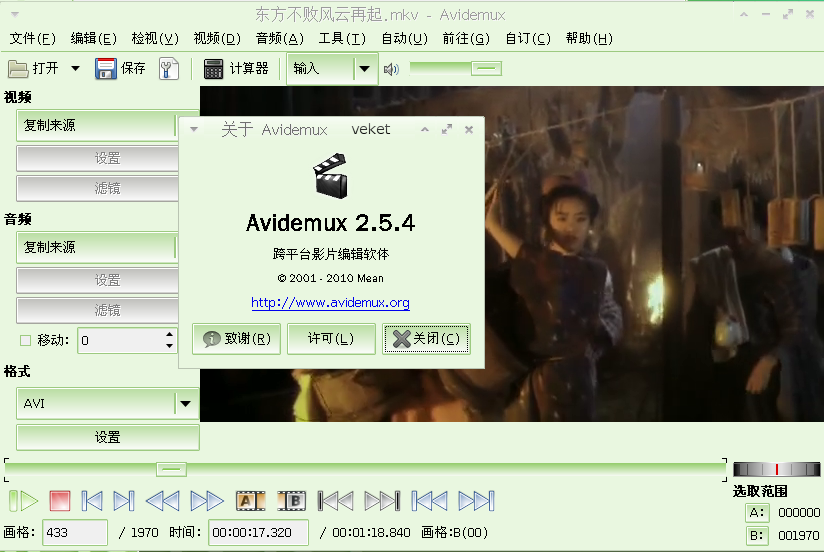This screenshot has width=824, height=552.
Task: Open the 文件(F) menu
Action: [x=33, y=38]
